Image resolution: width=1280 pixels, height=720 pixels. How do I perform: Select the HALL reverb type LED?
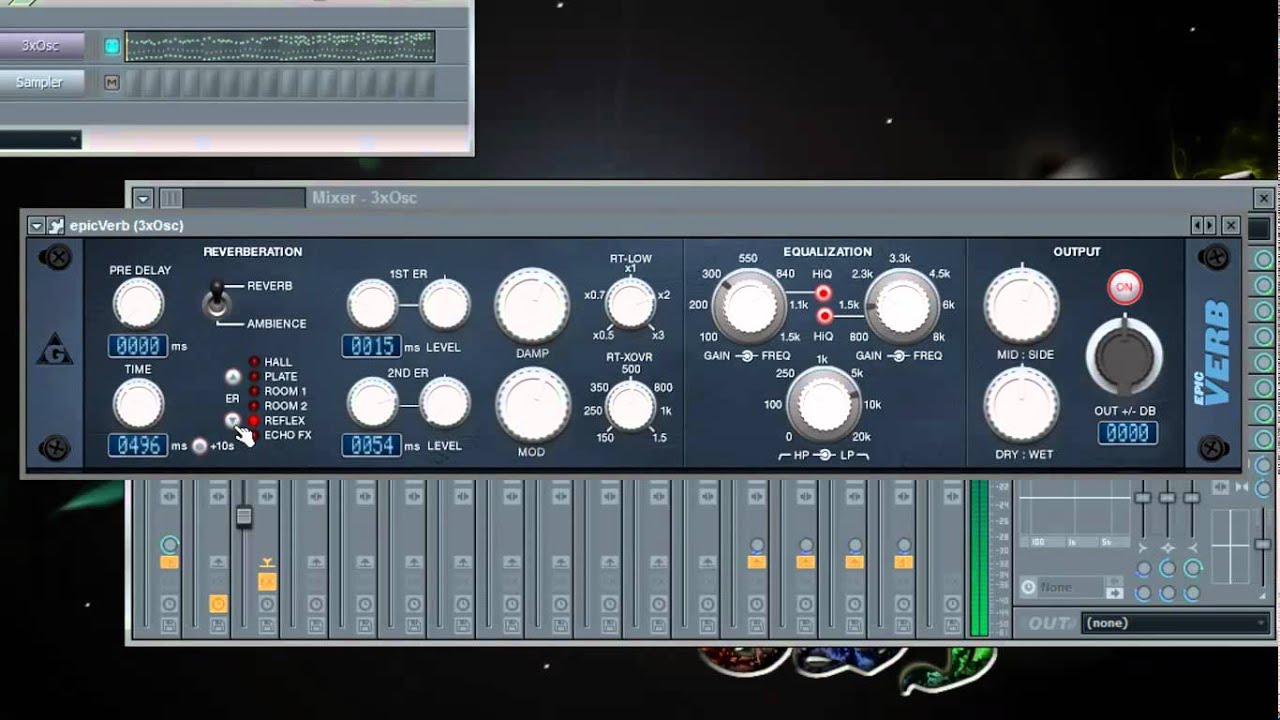254,362
